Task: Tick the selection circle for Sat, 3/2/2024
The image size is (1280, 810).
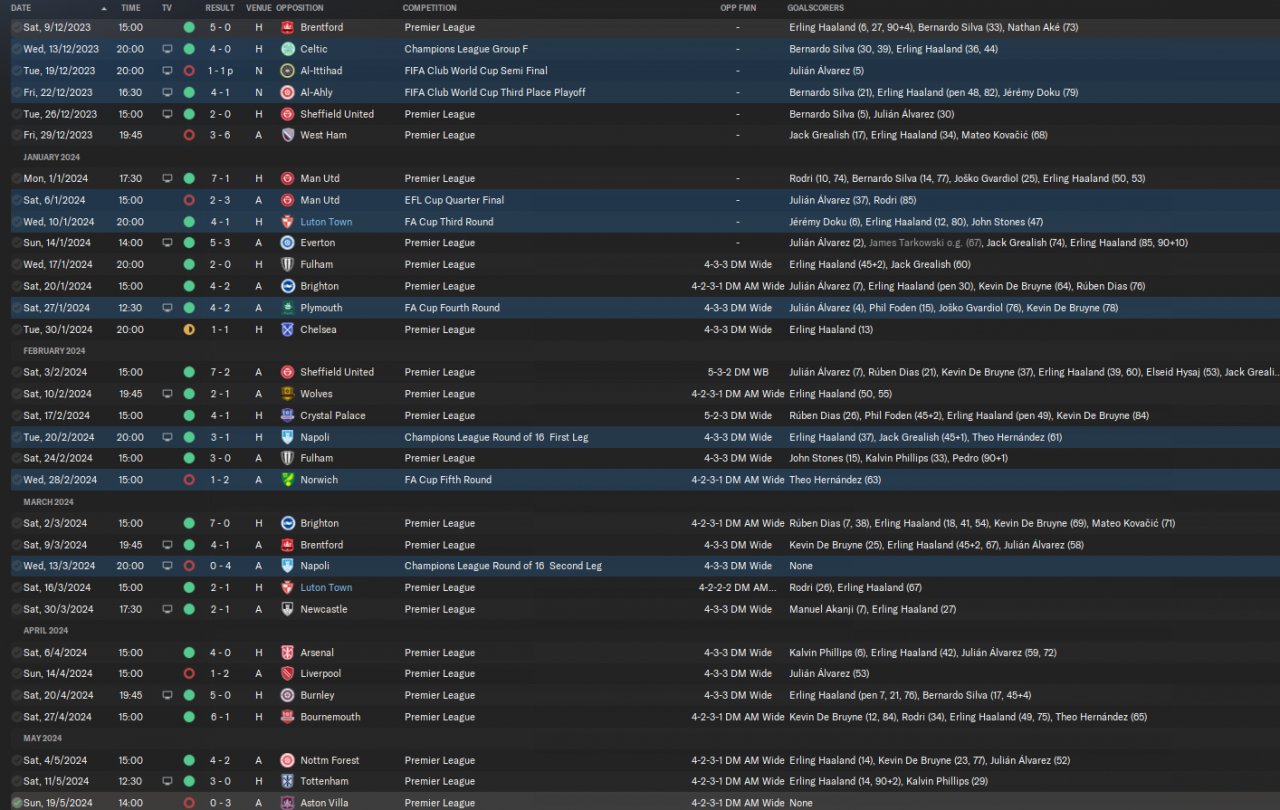Action: tap(16, 372)
